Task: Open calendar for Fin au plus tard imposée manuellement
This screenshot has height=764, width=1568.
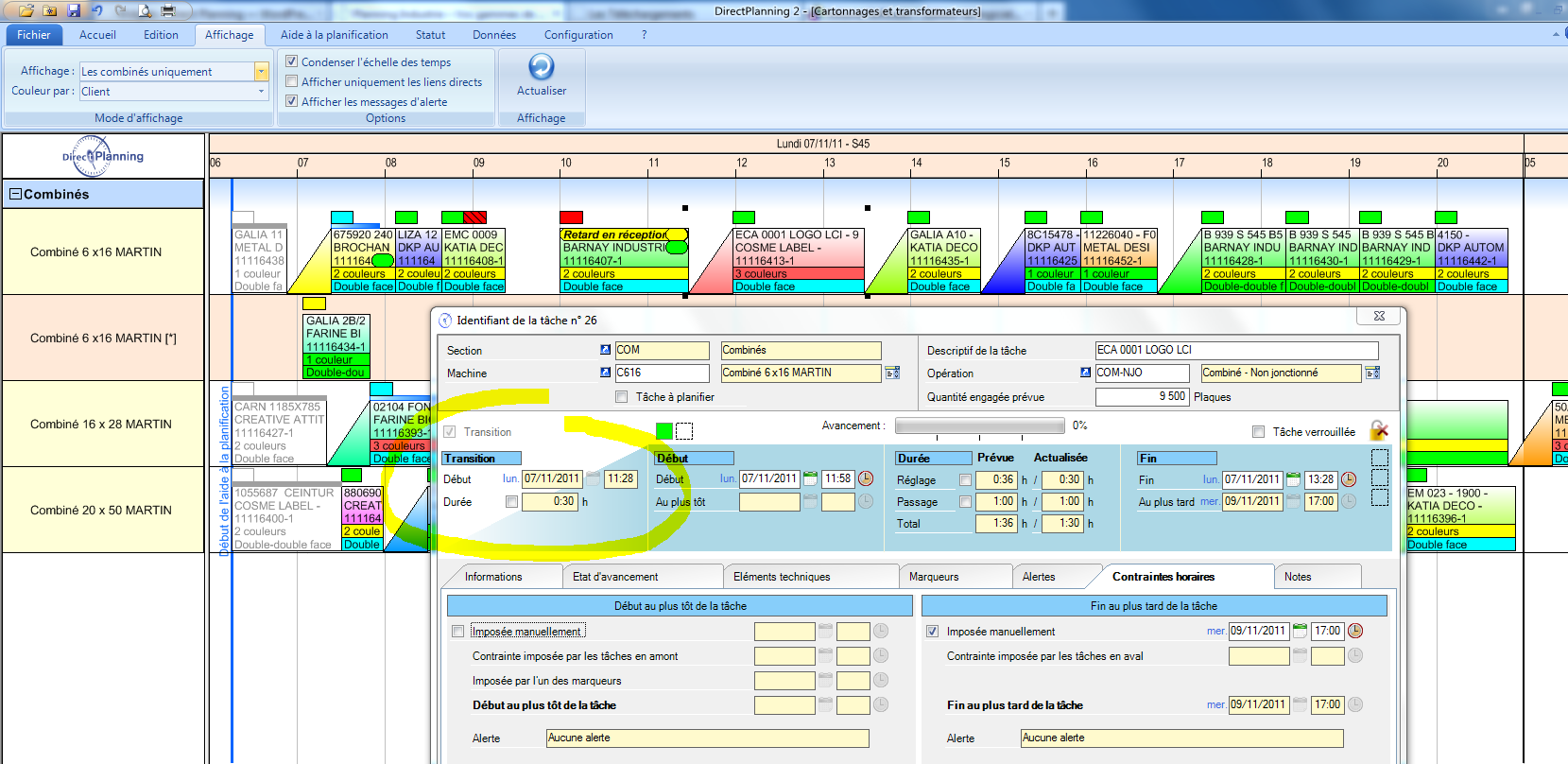Action: coord(1300,631)
